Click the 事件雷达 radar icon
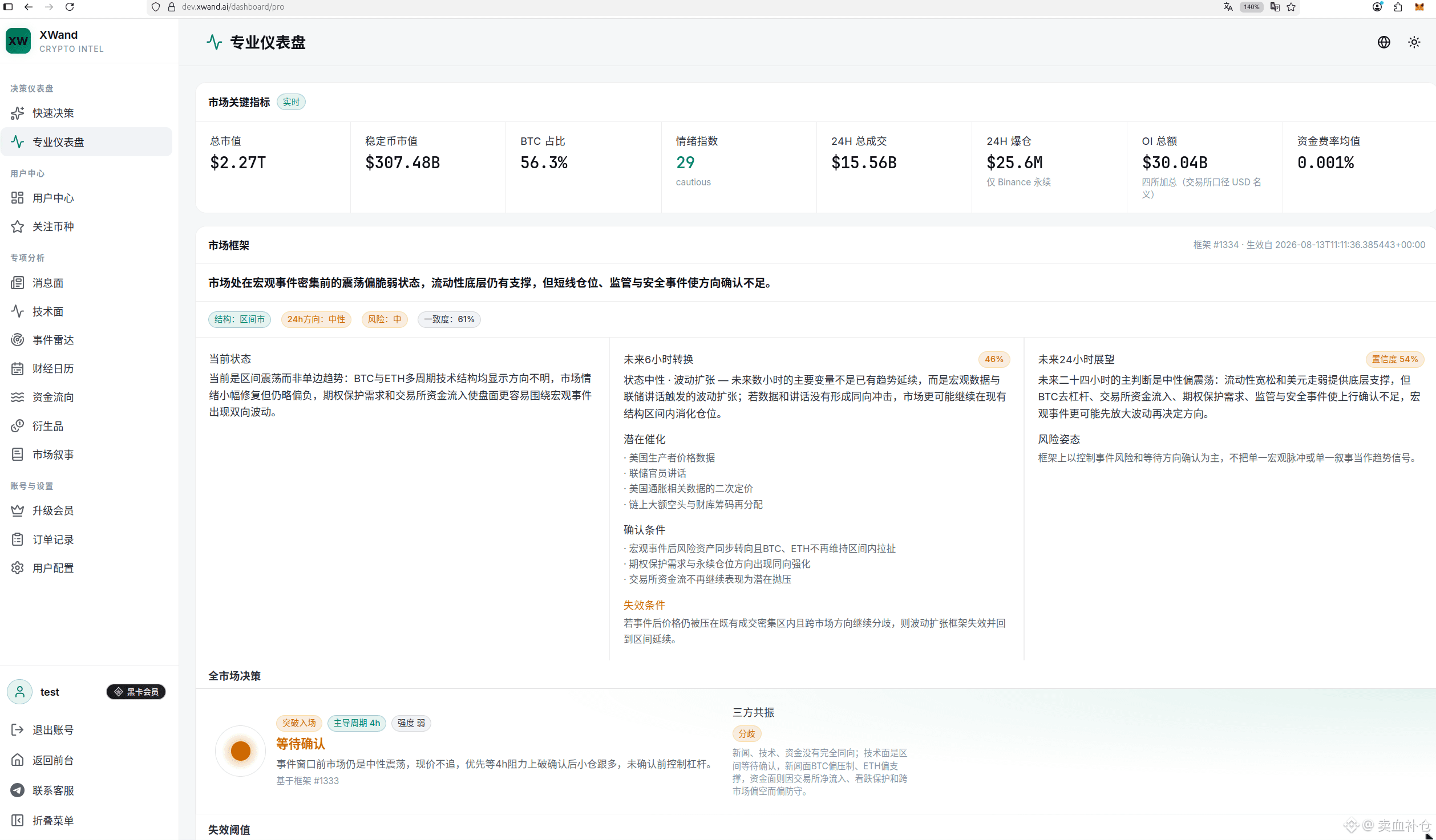The image size is (1436, 840). 18,340
